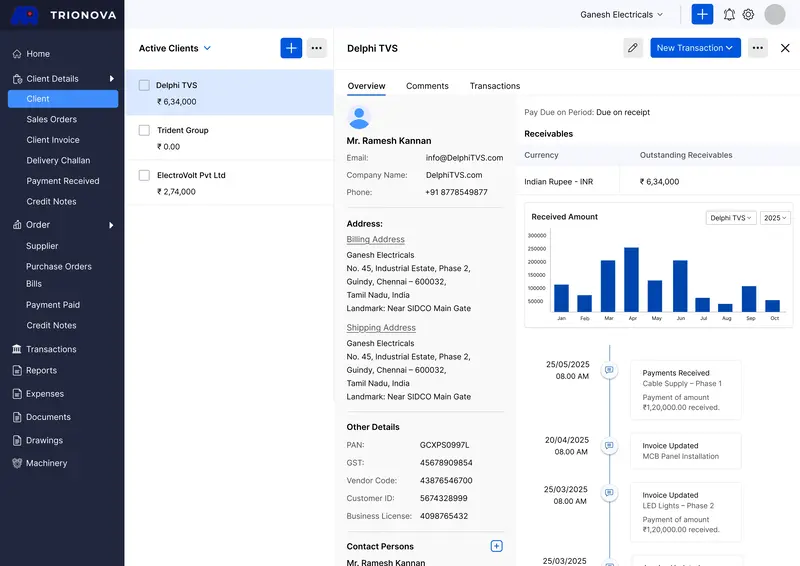
Task: Click the user profile avatar
Action: click(x=775, y=15)
